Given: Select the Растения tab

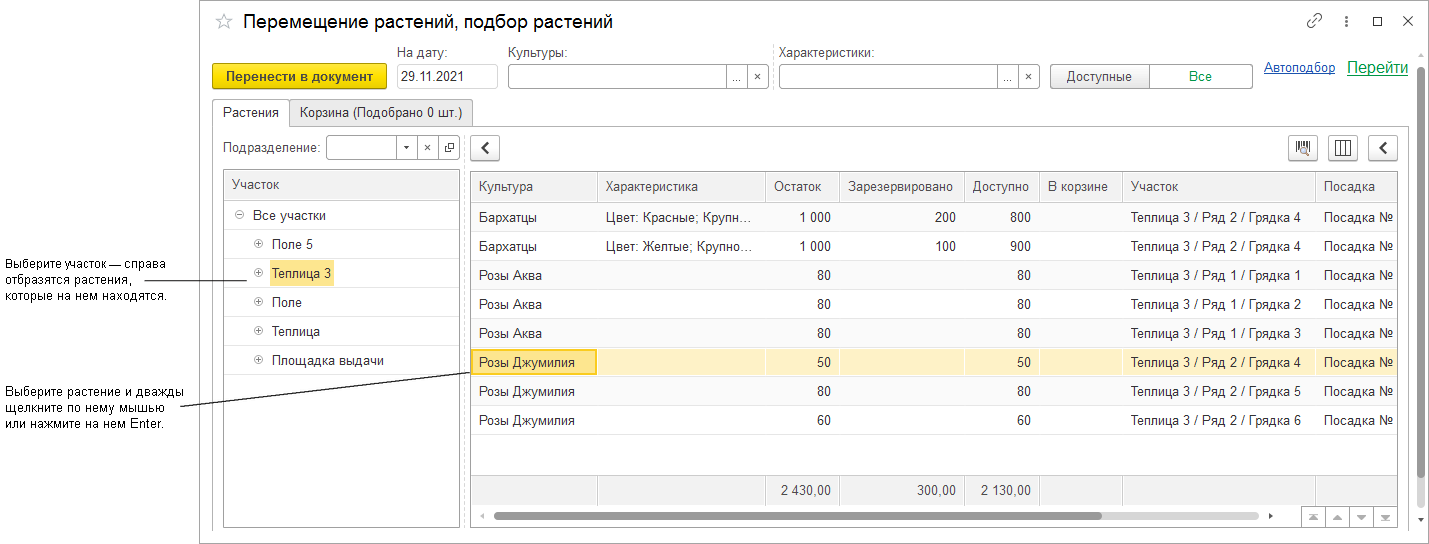Looking at the screenshot, I should (x=251, y=113).
